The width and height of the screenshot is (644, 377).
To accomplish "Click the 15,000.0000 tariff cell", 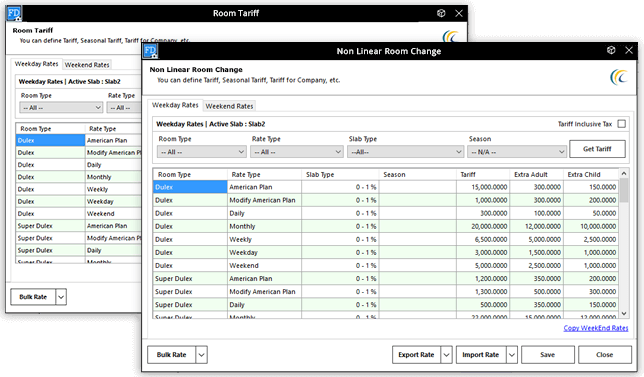I will click(483, 187).
